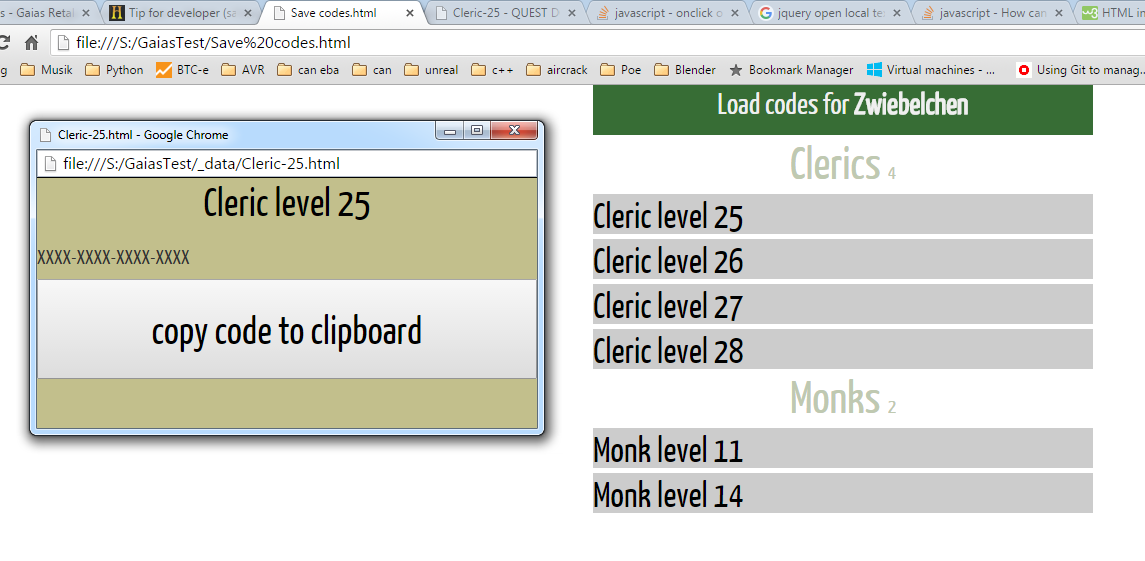Close the Gaias Retaliation tab
The height and width of the screenshot is (561, 1145).
[85, 13]
